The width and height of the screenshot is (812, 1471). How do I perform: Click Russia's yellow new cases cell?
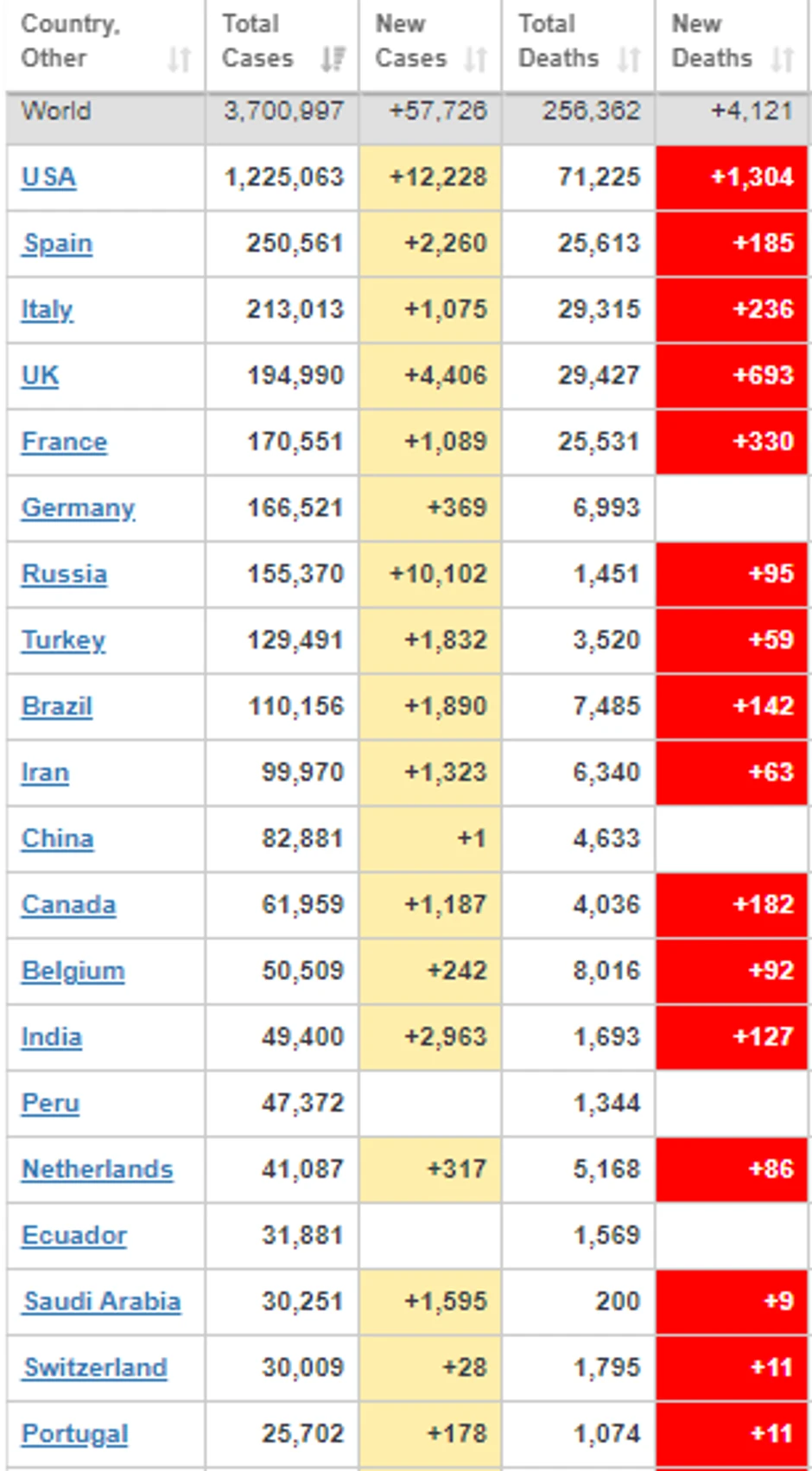430,574
